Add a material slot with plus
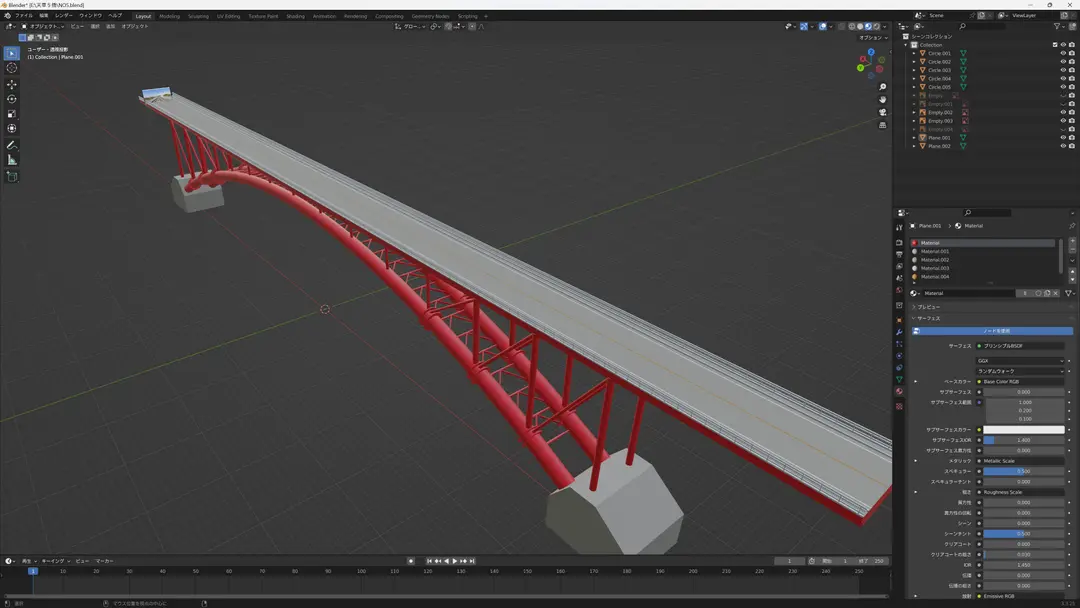 (x=1072, y=242)
